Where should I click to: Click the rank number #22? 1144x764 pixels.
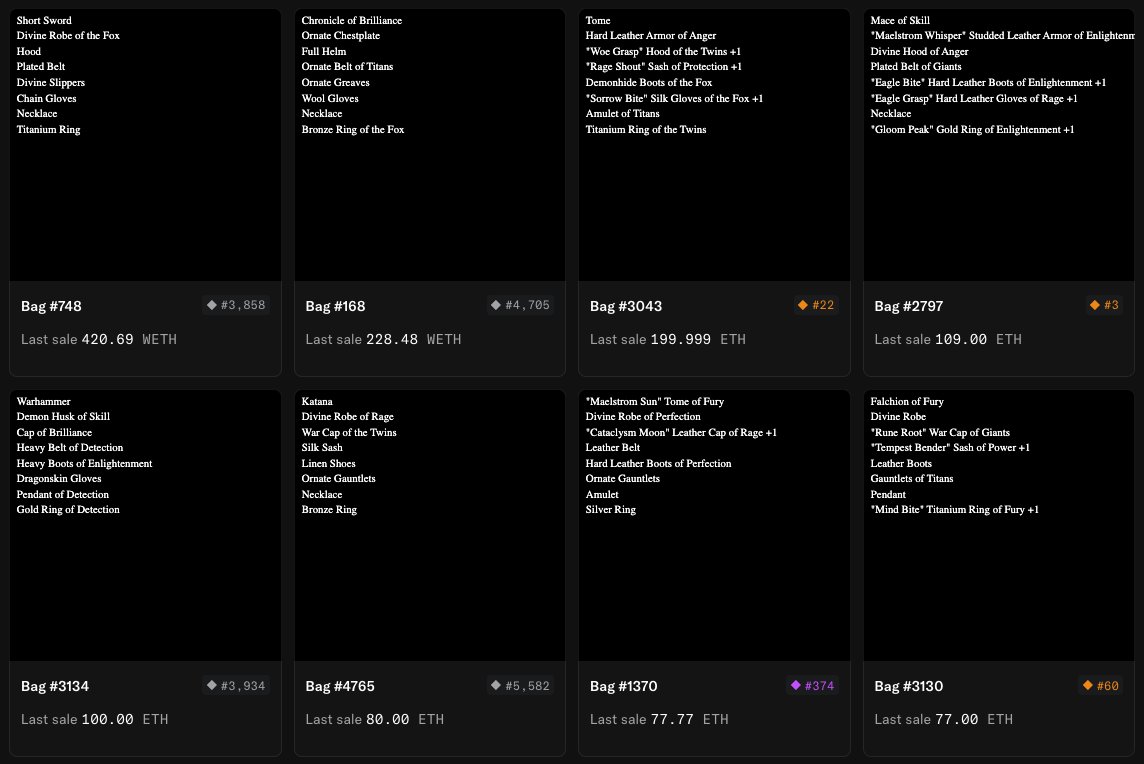(823, 305)
